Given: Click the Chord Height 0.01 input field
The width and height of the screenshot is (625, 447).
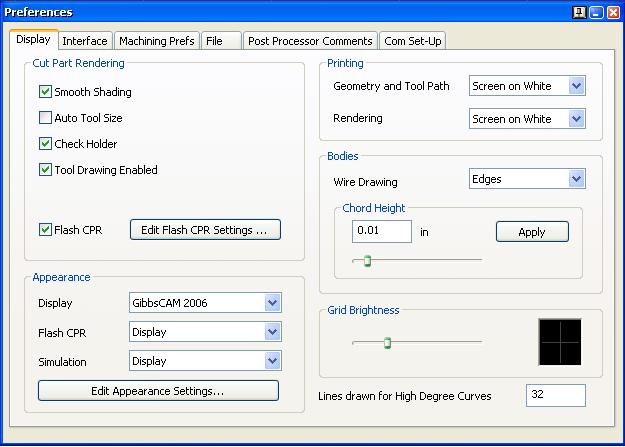Looking at the screenshot, I should click(382, 231).
